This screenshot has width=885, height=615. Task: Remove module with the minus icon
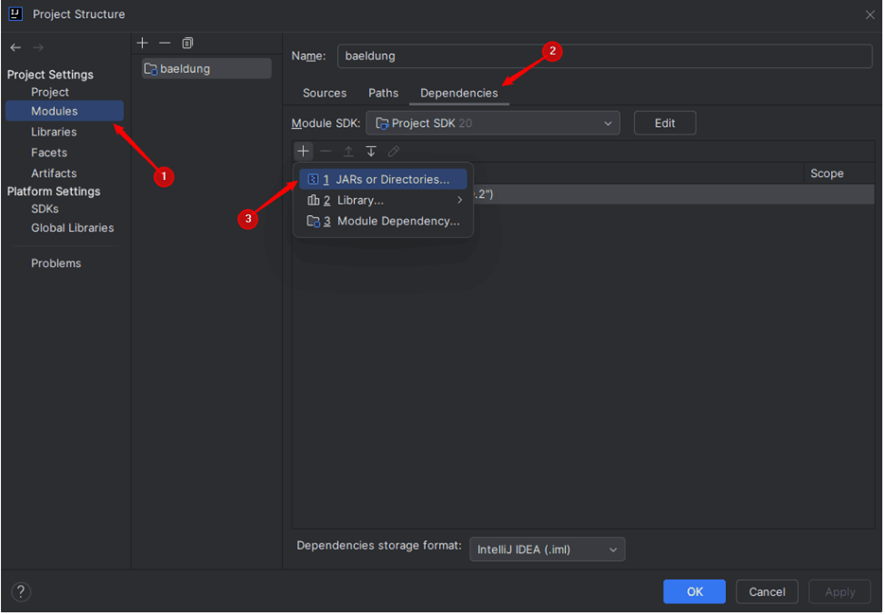coord(164,43)
